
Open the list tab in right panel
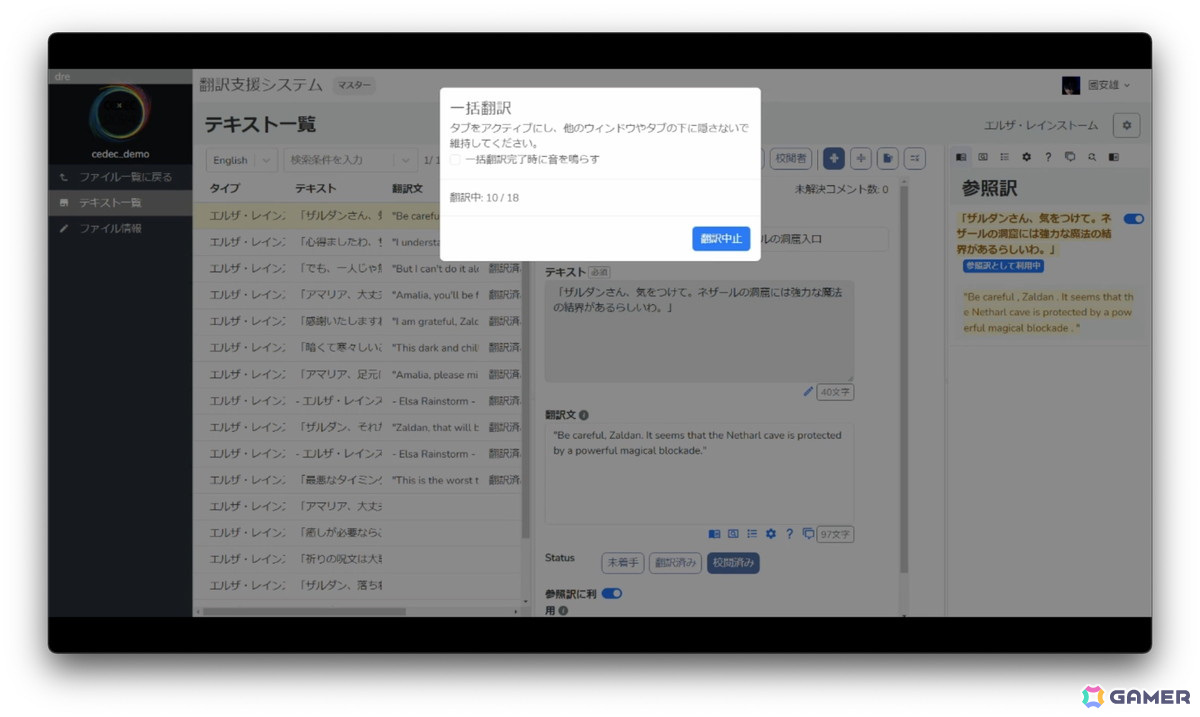[x=1005, y=157]
